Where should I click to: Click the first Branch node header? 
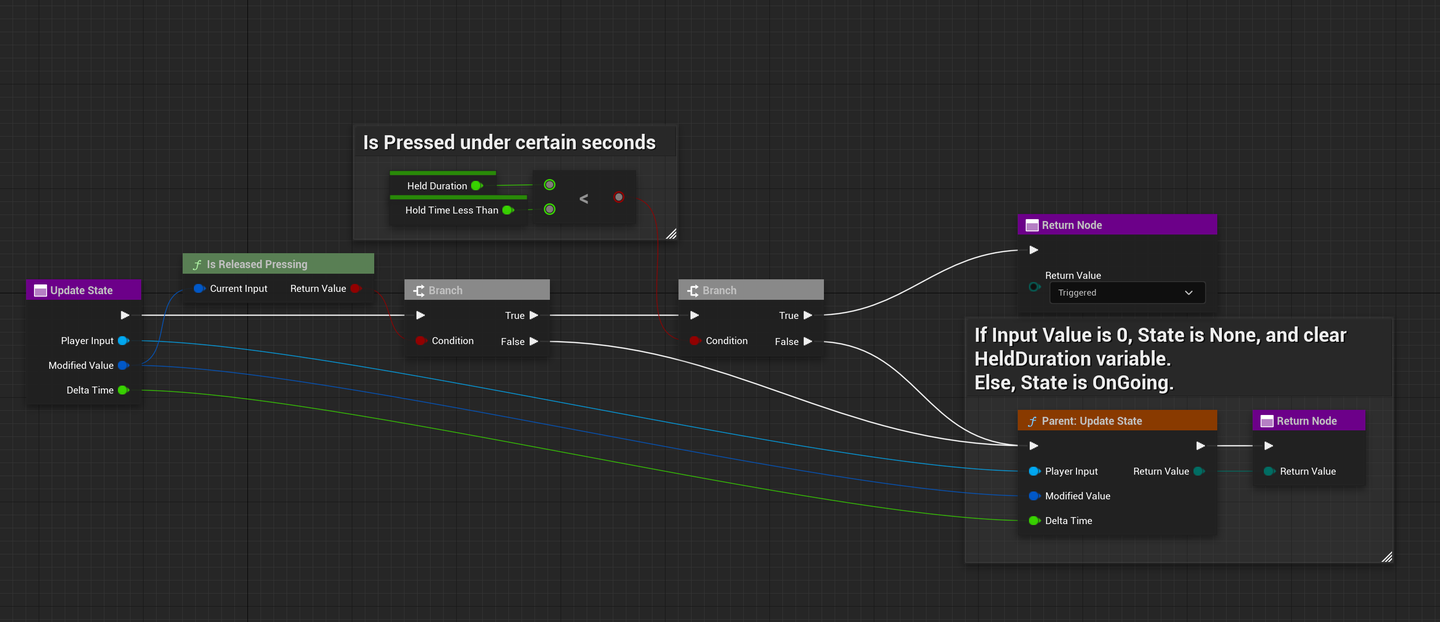click(477, 289)
